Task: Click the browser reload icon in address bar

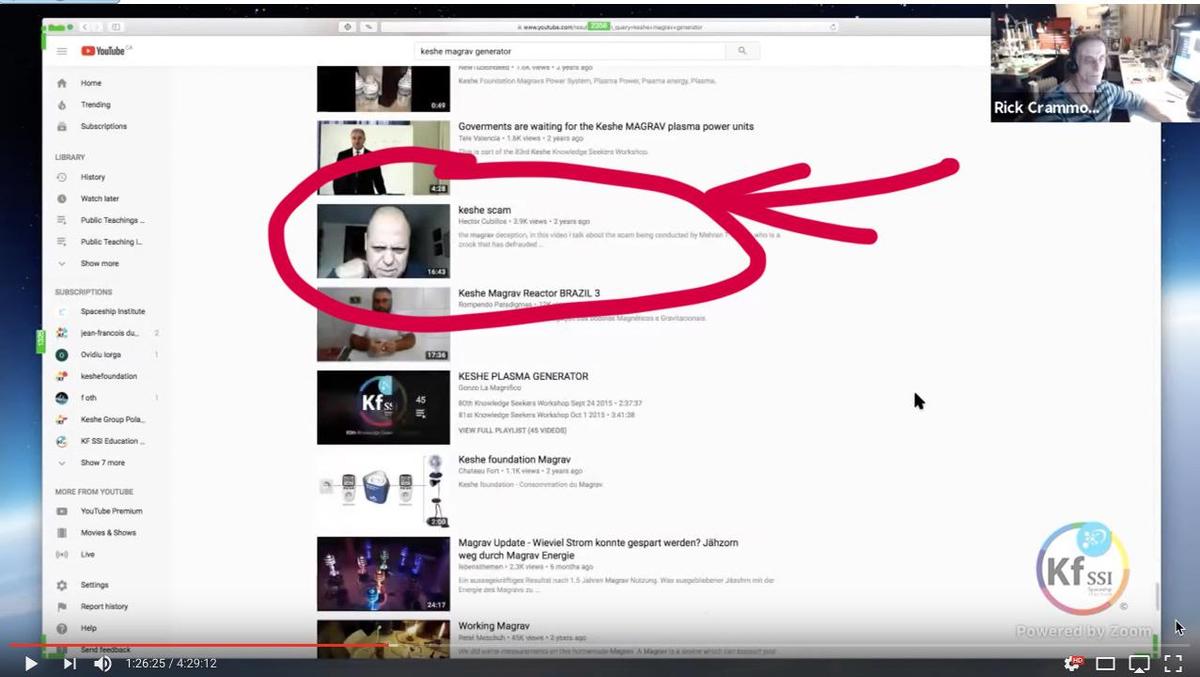Action: [832, 27]
